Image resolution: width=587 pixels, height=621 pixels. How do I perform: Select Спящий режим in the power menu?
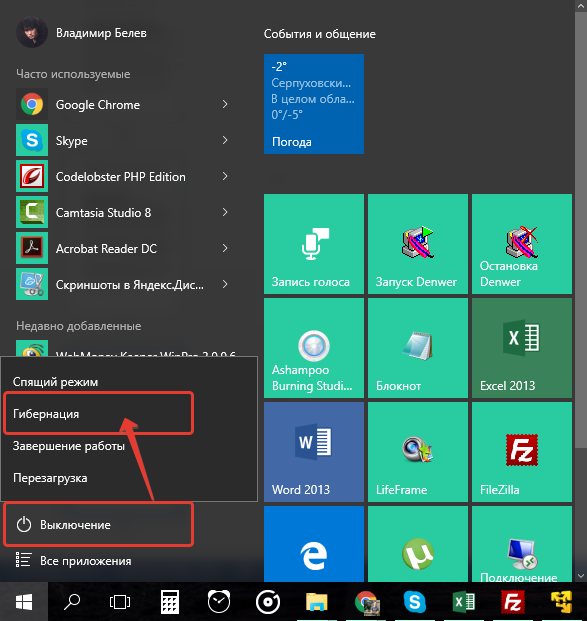pyautogui.click(x=98, y=382)
